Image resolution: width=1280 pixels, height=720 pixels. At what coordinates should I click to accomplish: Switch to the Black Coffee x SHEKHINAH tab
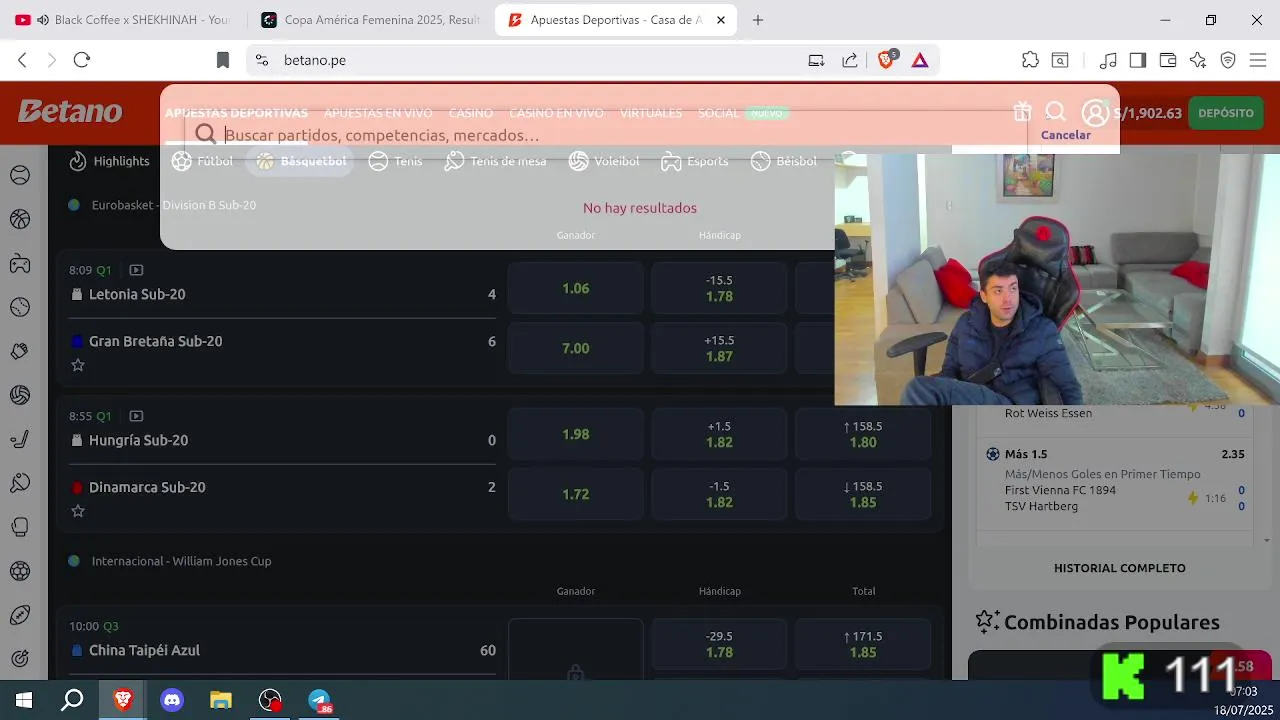pos(122,20)
